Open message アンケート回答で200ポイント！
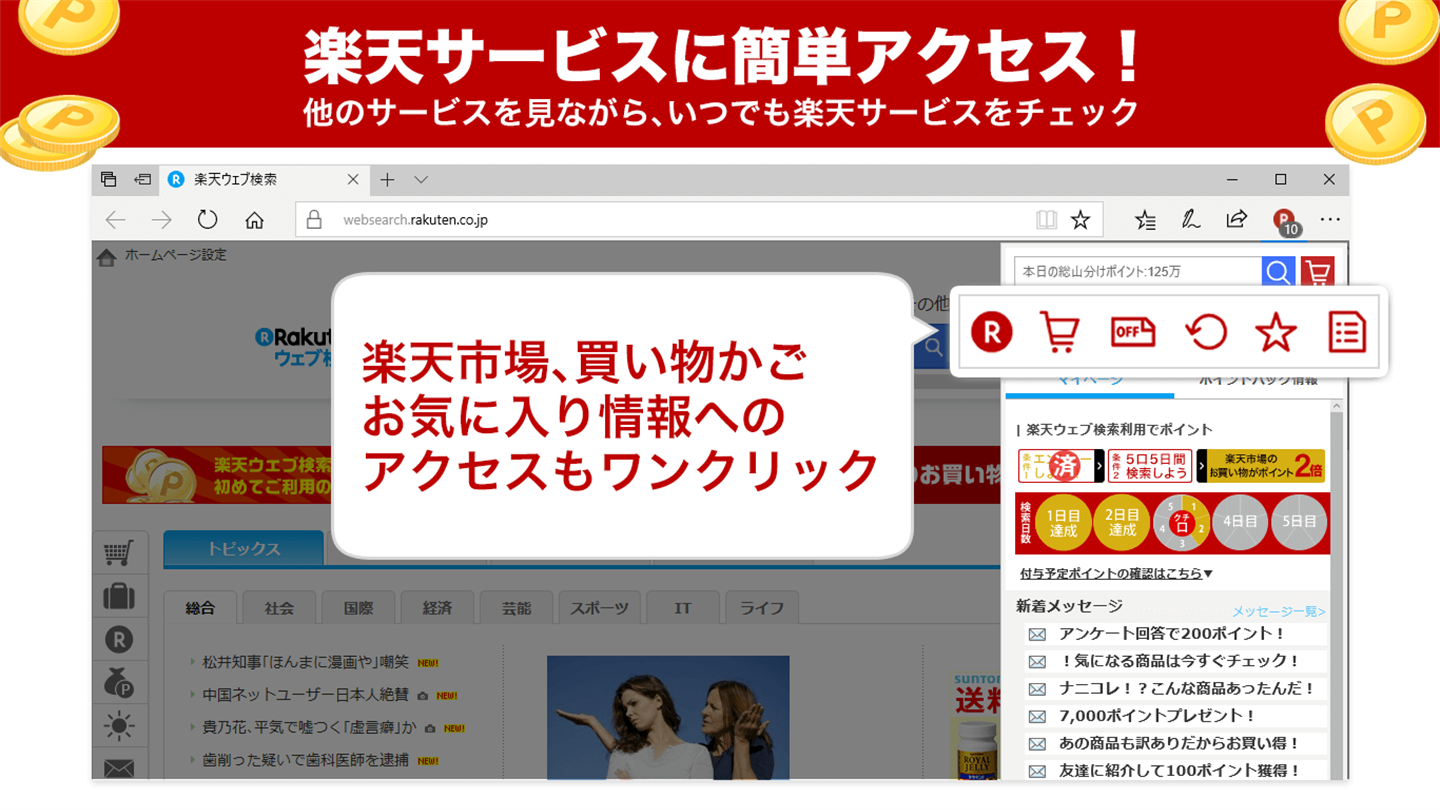This screenshot has width=1440, height=810. (x=1172, y=634)
